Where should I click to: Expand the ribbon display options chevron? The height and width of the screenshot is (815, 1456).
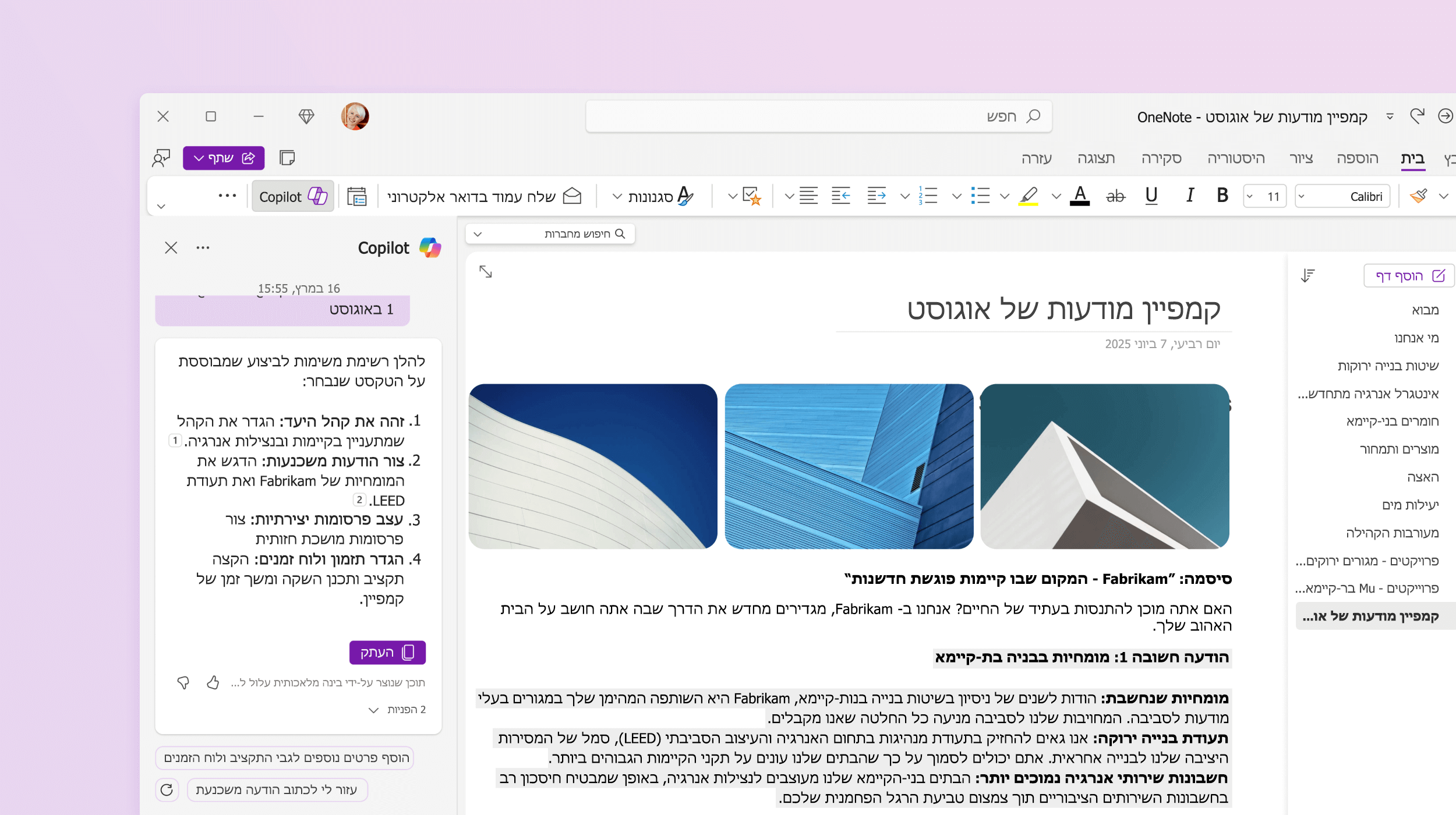tap(161, 206)
